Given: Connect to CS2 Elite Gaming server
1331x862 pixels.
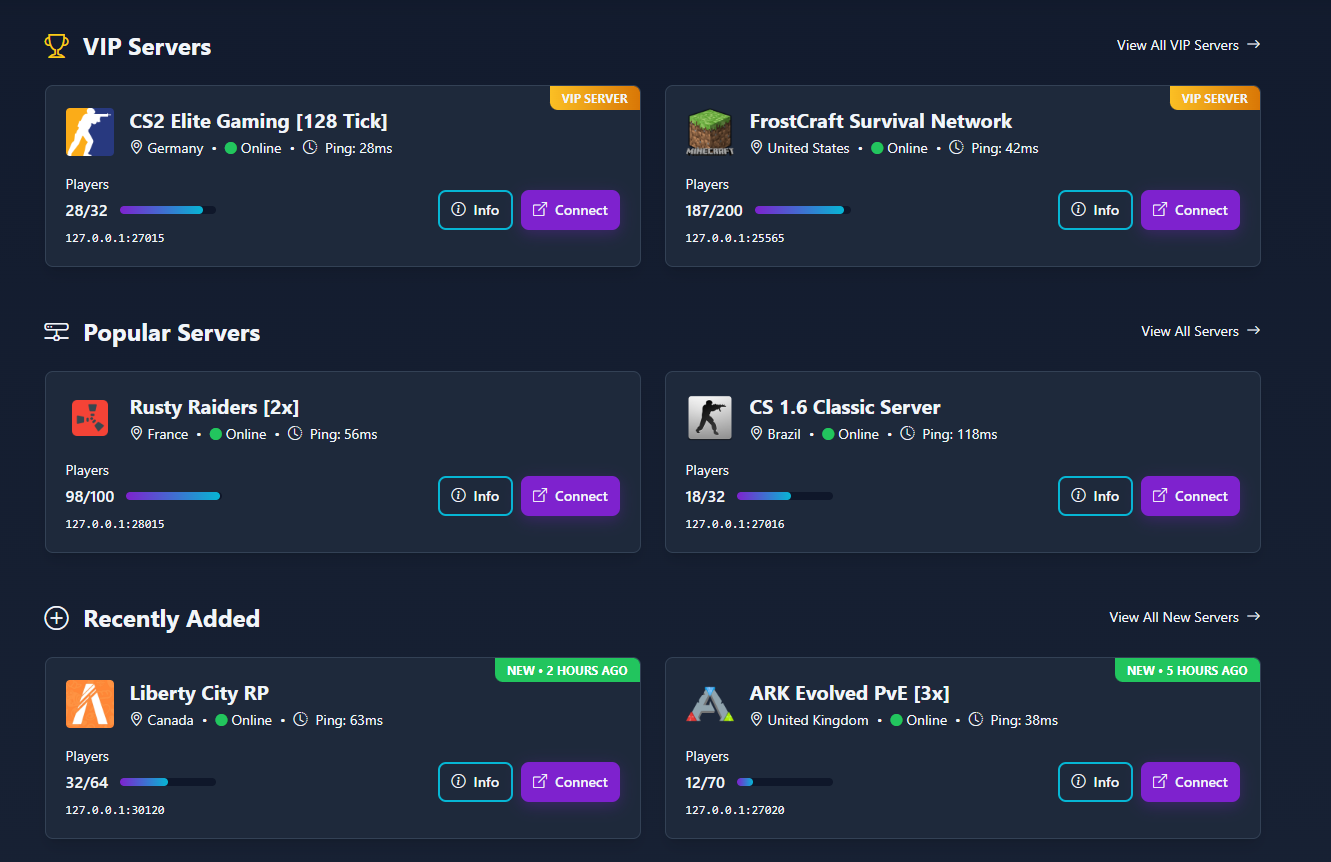Looking at the screenshot, I should click(x=570, y=210).
